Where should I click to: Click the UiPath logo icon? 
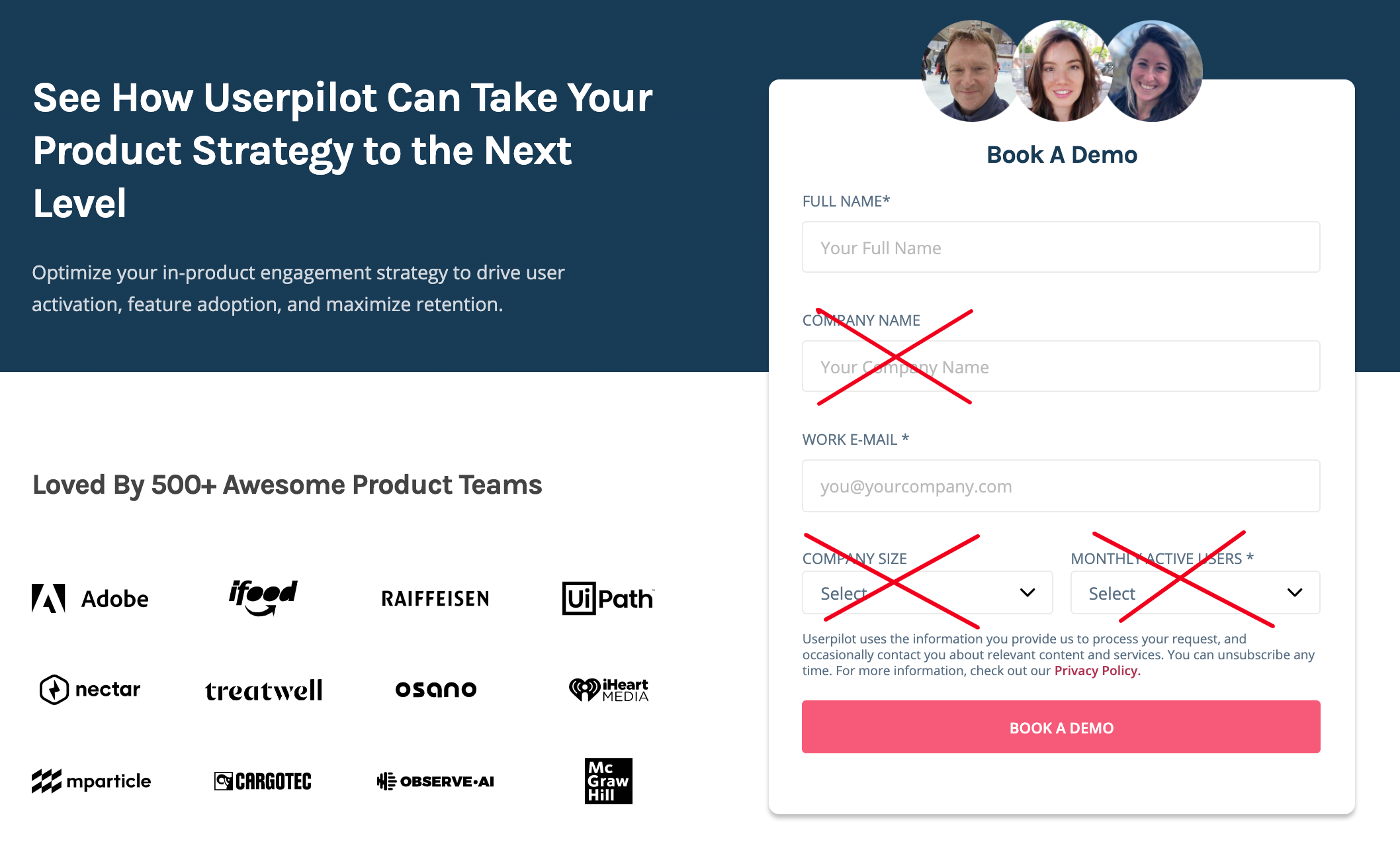(579, 597)
